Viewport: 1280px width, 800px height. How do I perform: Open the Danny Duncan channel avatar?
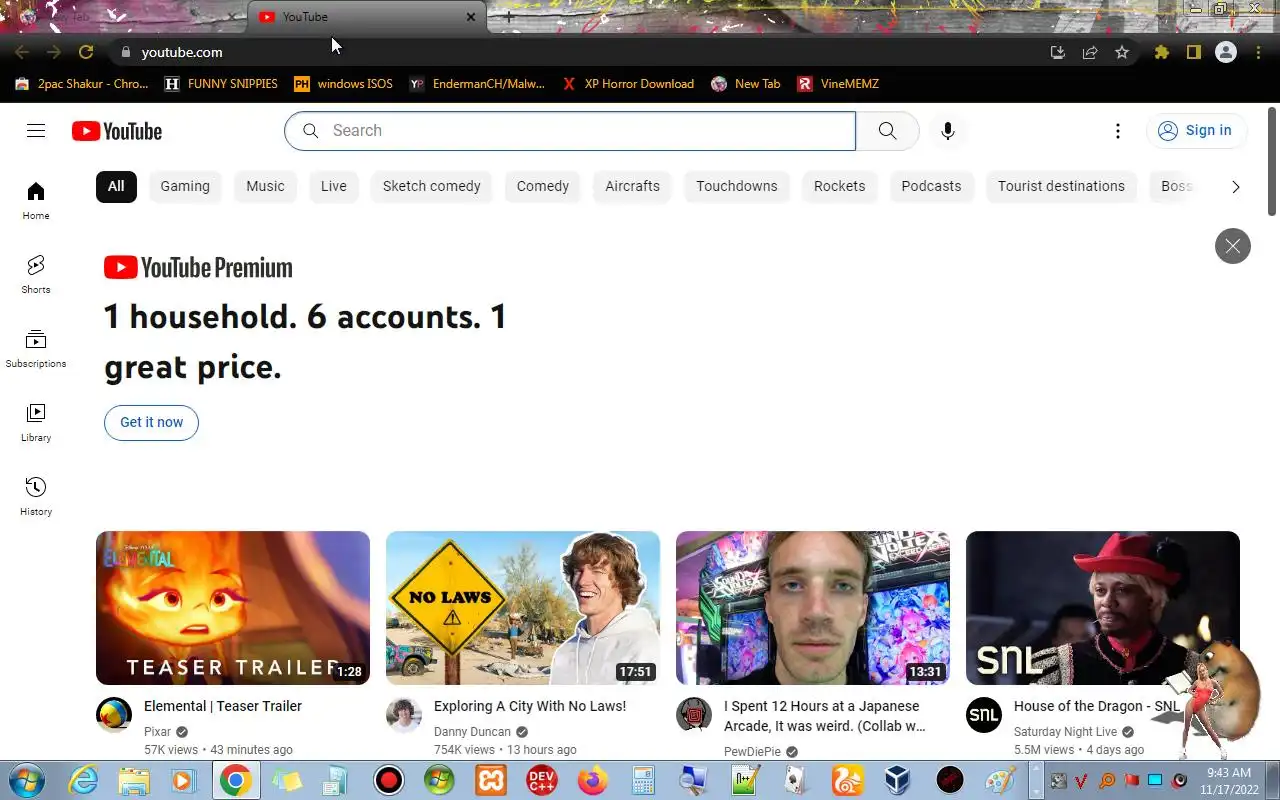[x=404, y=715]
